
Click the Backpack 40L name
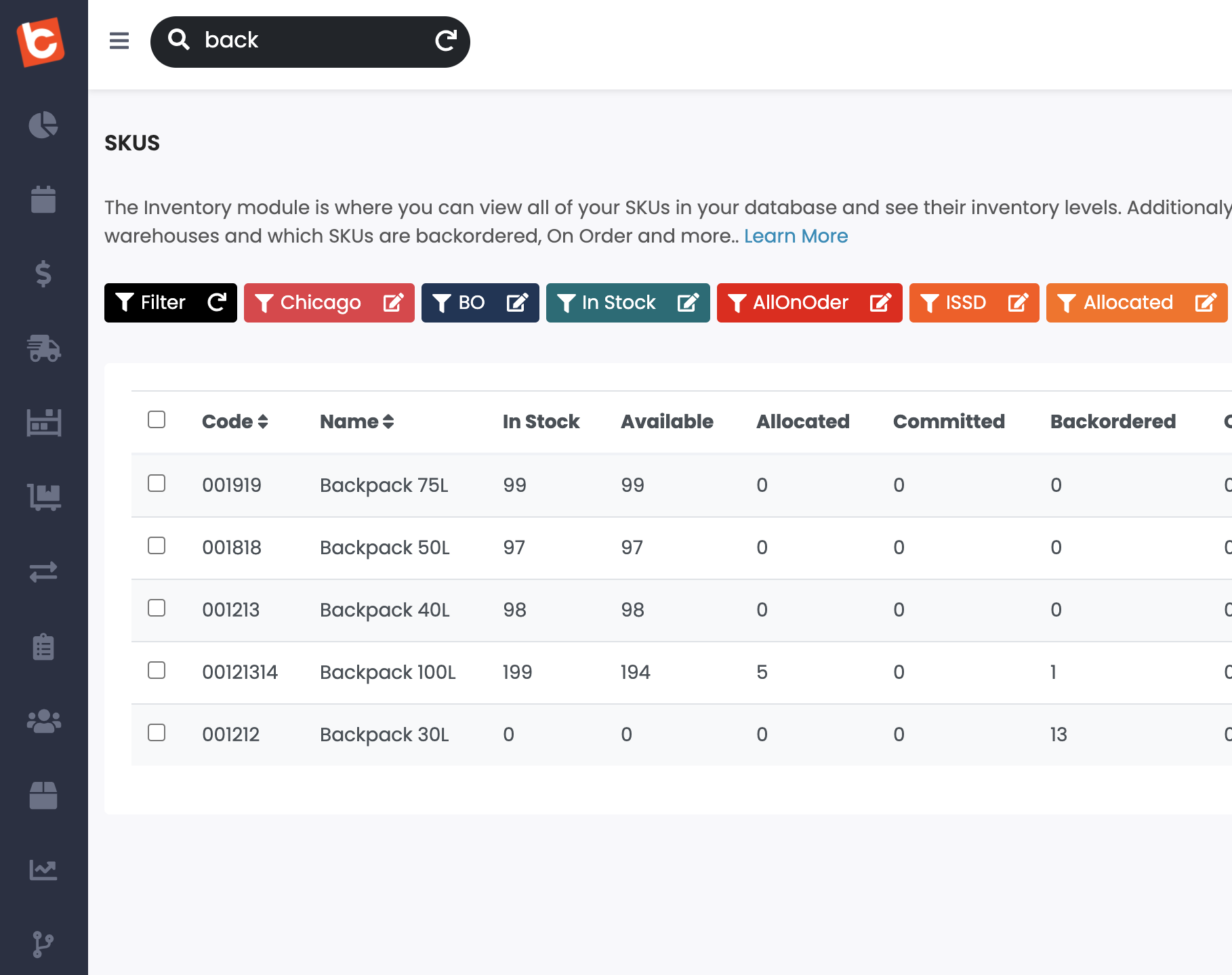pos(385,610)
